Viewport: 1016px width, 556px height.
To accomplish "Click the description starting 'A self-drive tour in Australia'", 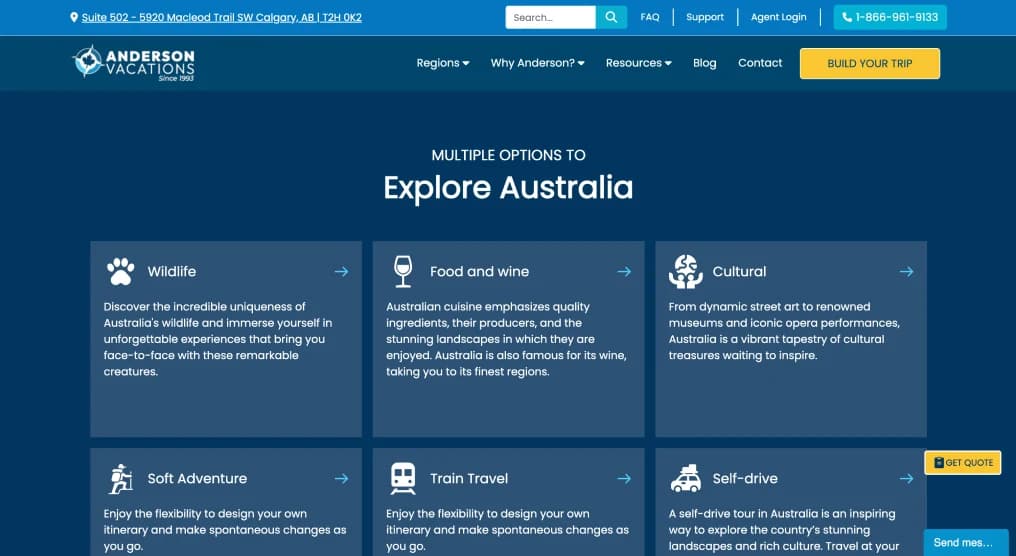I will tap(784, 530).
